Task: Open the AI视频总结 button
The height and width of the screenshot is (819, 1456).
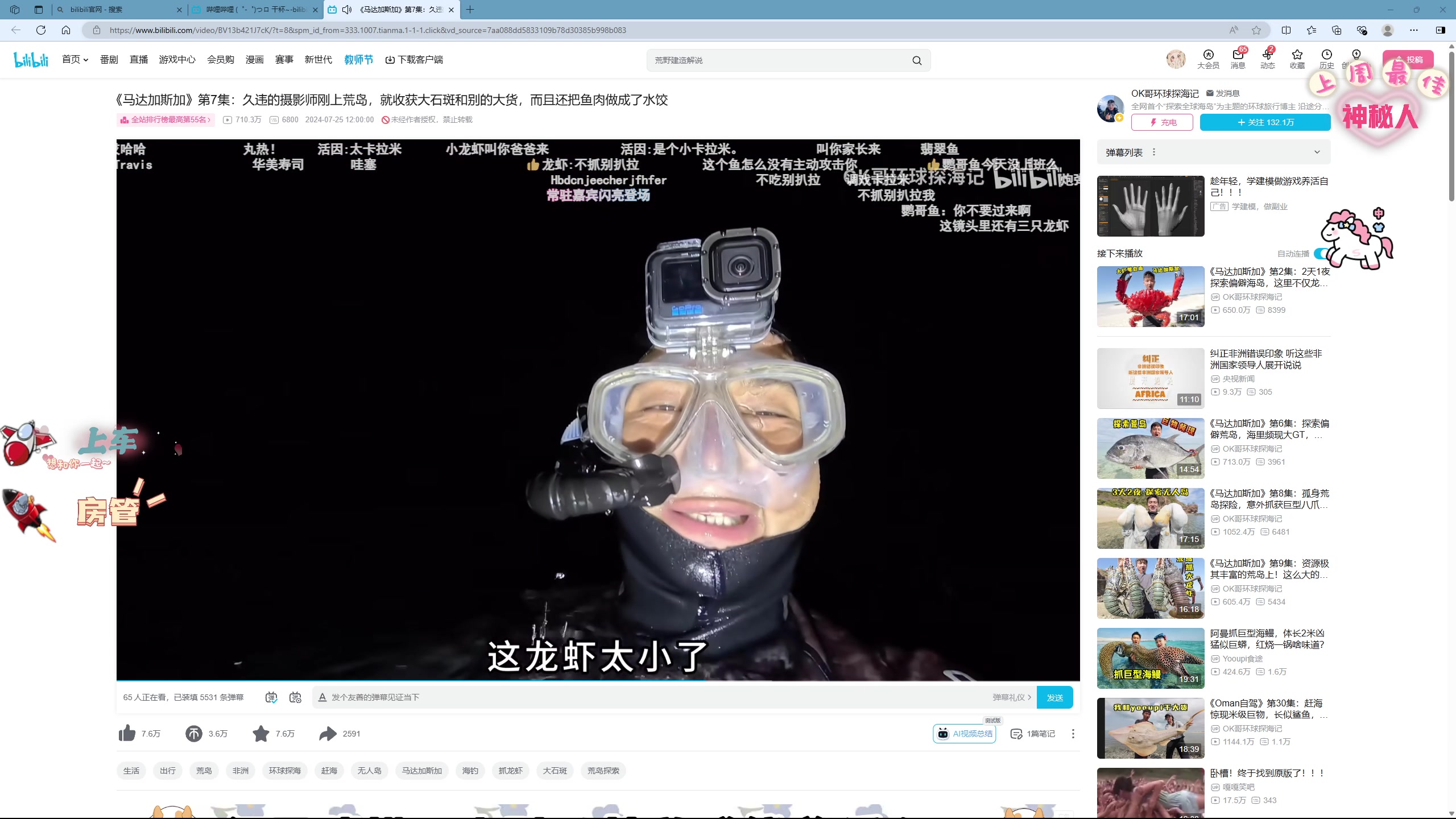Action: point(965,734)
